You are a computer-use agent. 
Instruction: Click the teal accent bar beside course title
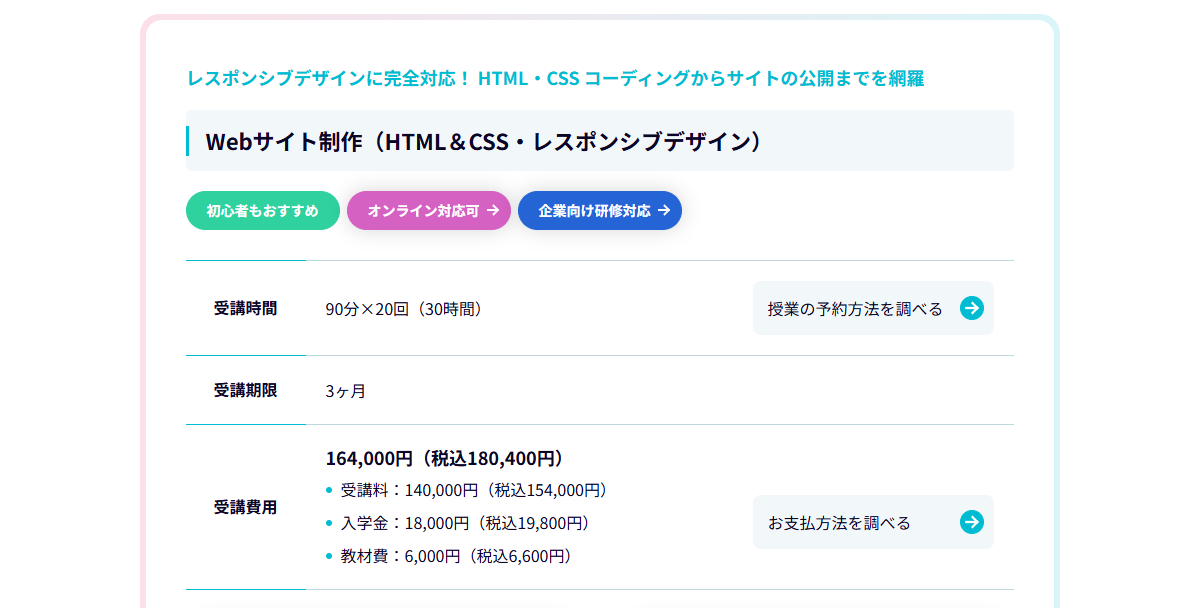click(x=187, y=140)
